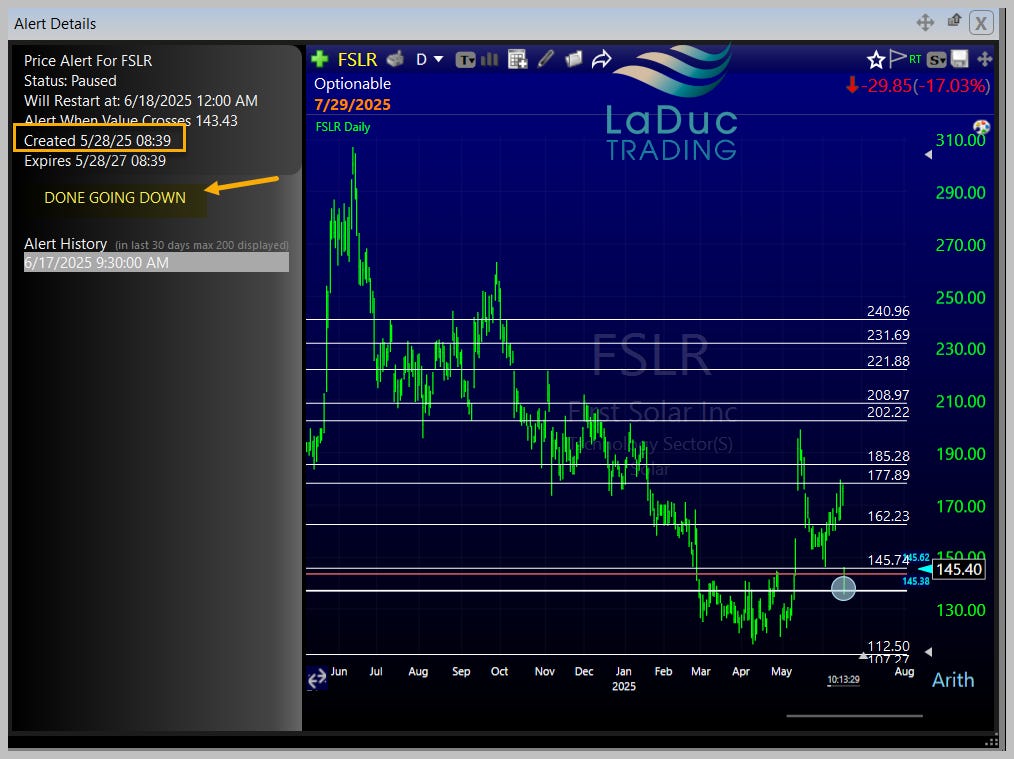Click the upper price scale arrow near 310.00
Screen dimensions: 1014x759
(x=929, y=155)
